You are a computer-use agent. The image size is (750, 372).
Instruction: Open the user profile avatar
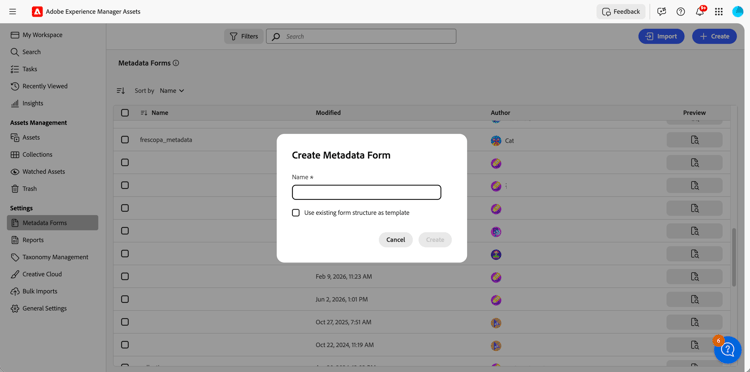click(x=737, y=11)
